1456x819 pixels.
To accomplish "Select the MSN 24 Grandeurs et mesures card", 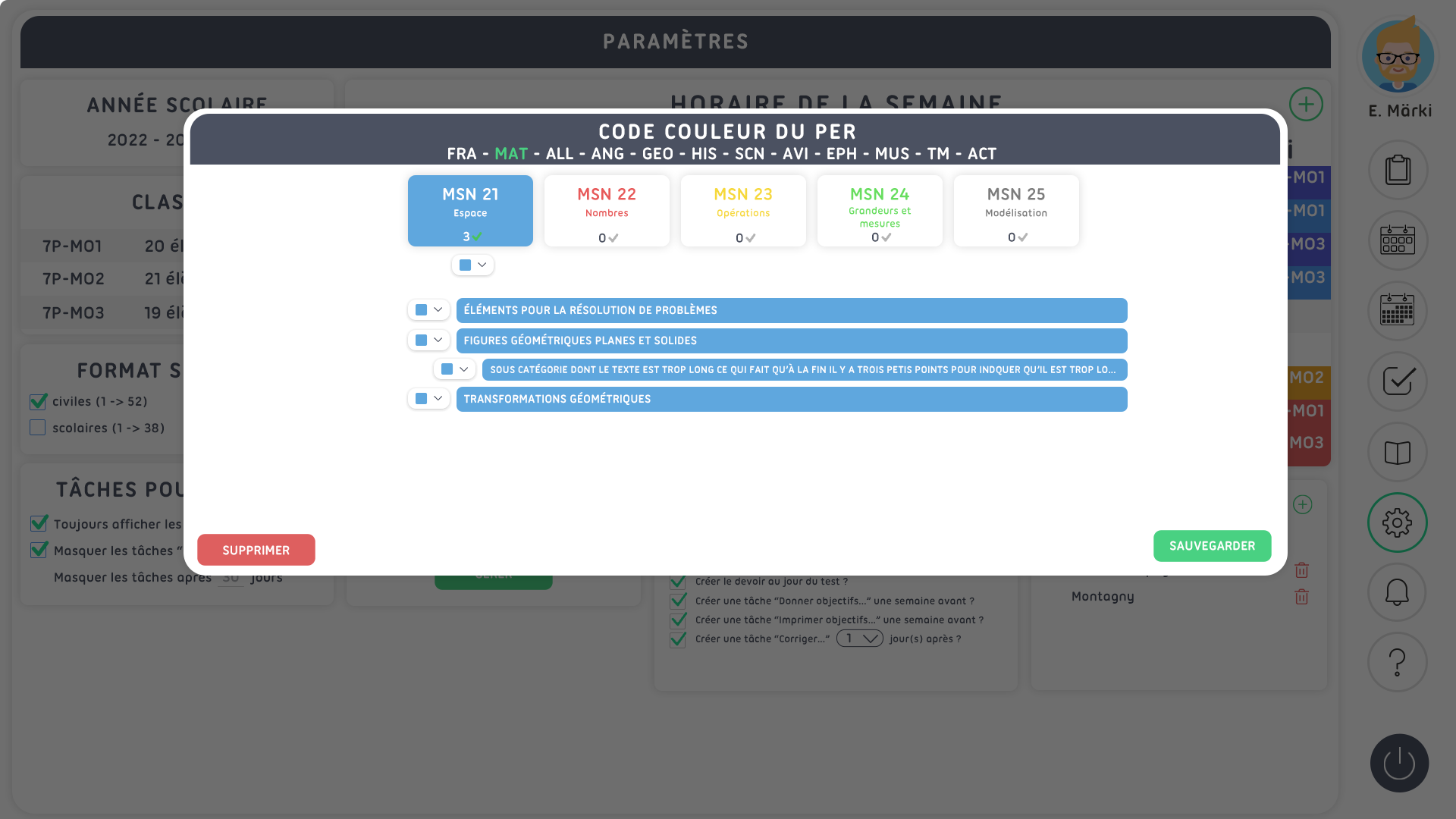I will click(880, 211).
